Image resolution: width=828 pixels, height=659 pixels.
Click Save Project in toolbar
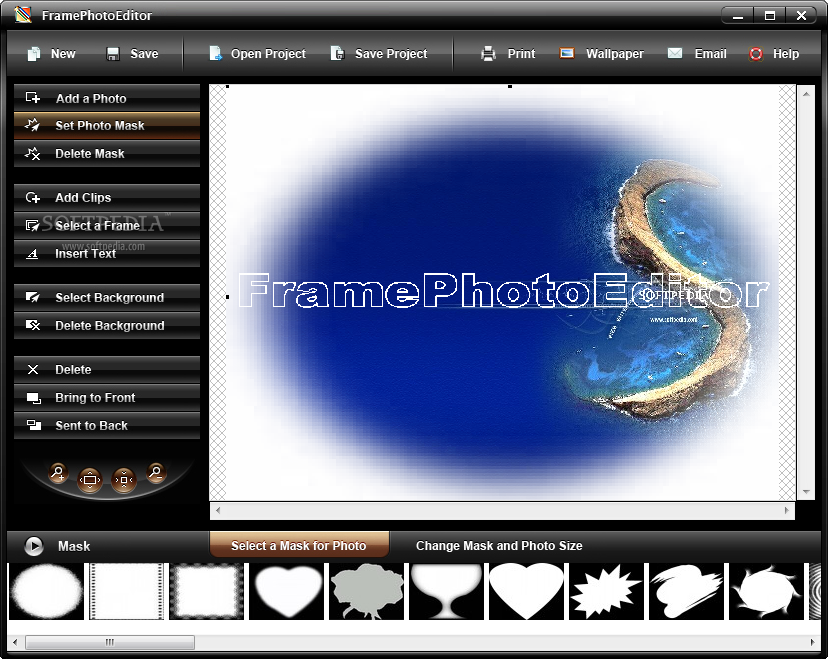point(379,54)
